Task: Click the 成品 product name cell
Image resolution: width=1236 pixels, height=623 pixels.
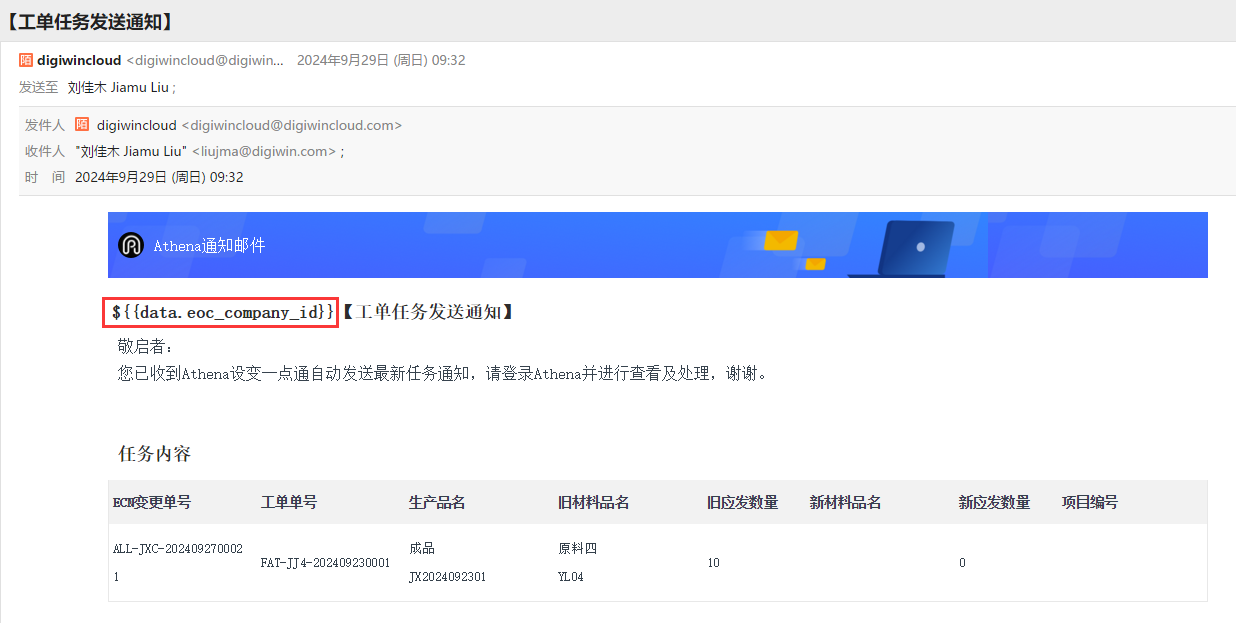Action: (x=422, y=548)
